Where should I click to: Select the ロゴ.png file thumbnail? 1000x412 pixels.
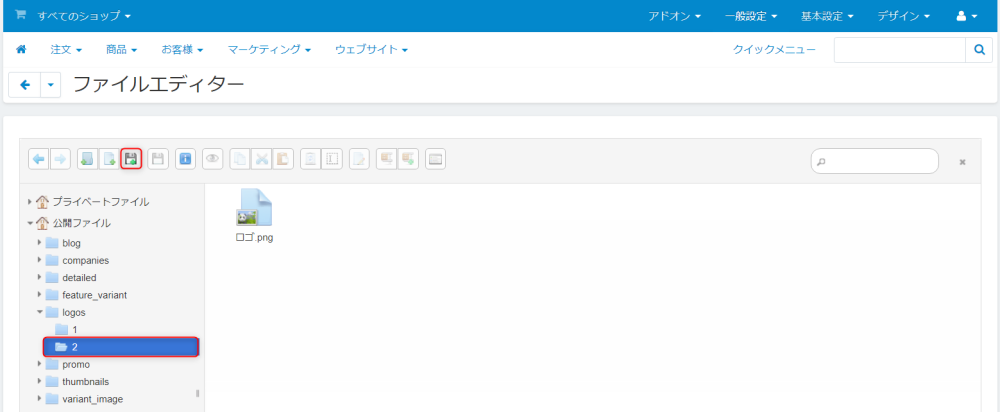click(254, 215)
